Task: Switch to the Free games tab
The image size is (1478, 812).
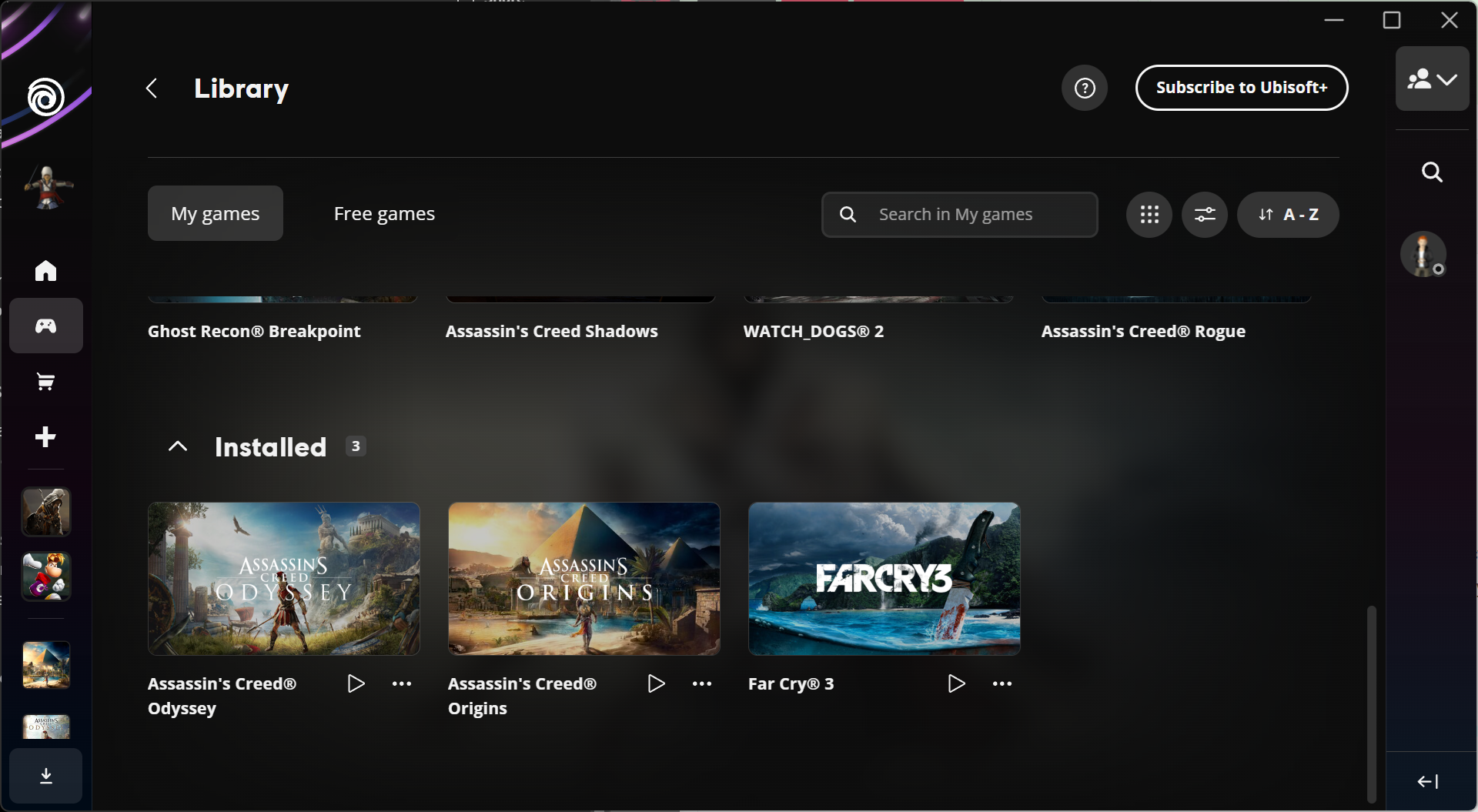Action: [384, 213]
